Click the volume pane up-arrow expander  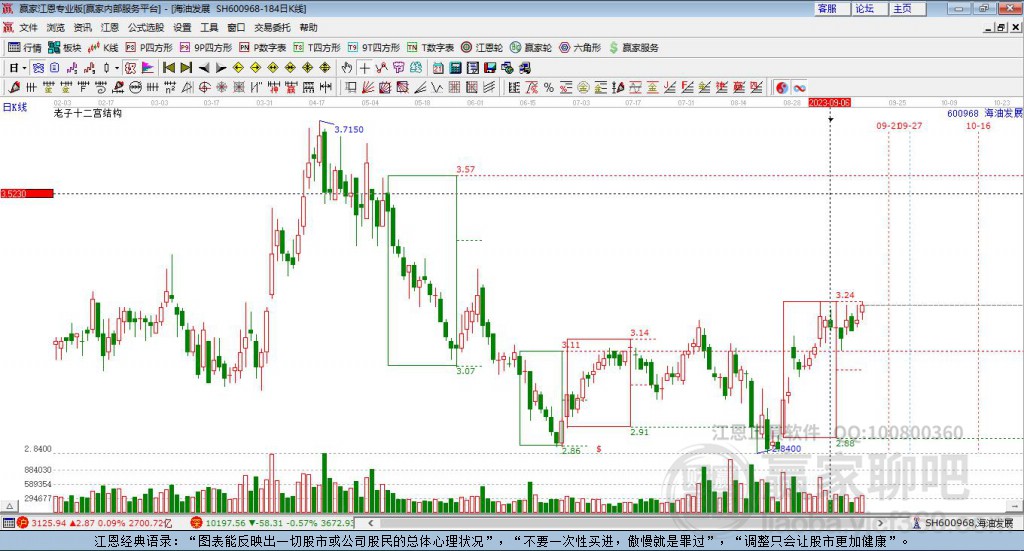click(9, 506)
